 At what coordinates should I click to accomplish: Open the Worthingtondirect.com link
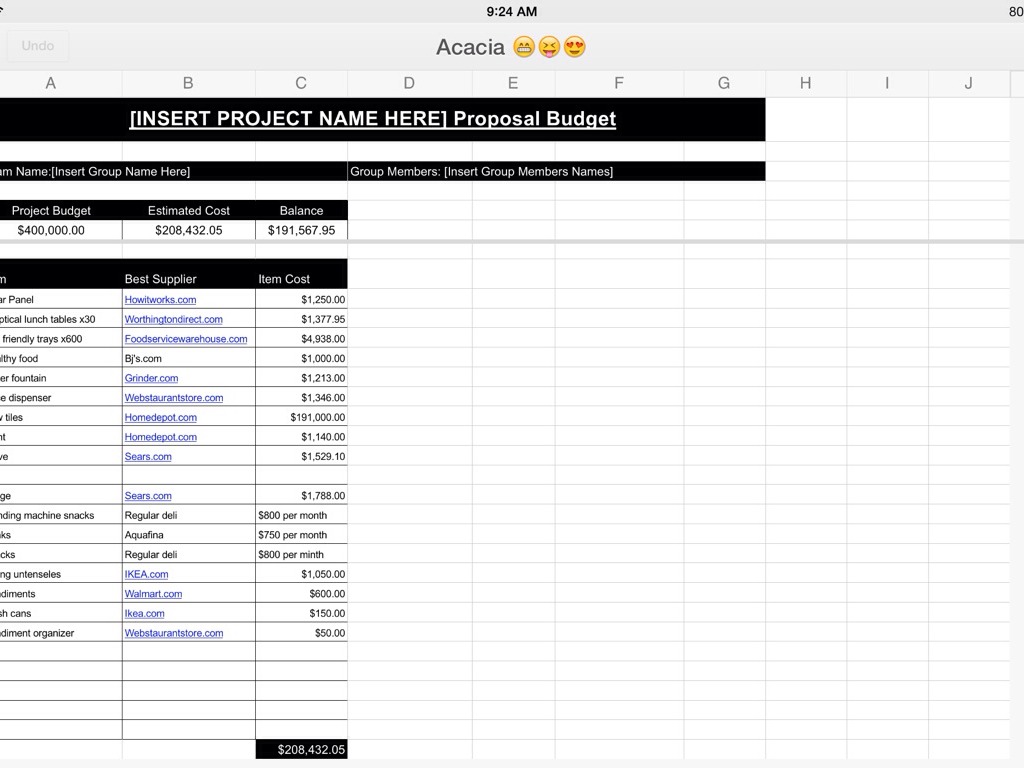tap(173, 320)
